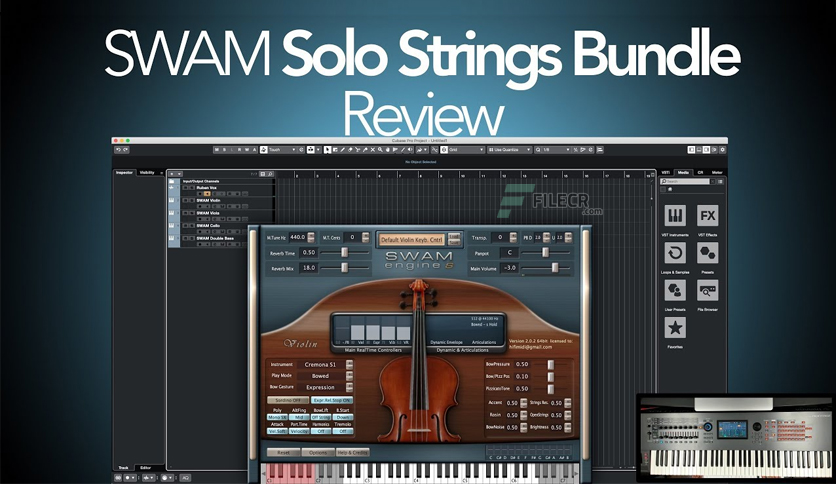The width and height of the screenshot is (836, 484).
Task: Open the Use Quantize dropdown
Action: tap(510, 150)
